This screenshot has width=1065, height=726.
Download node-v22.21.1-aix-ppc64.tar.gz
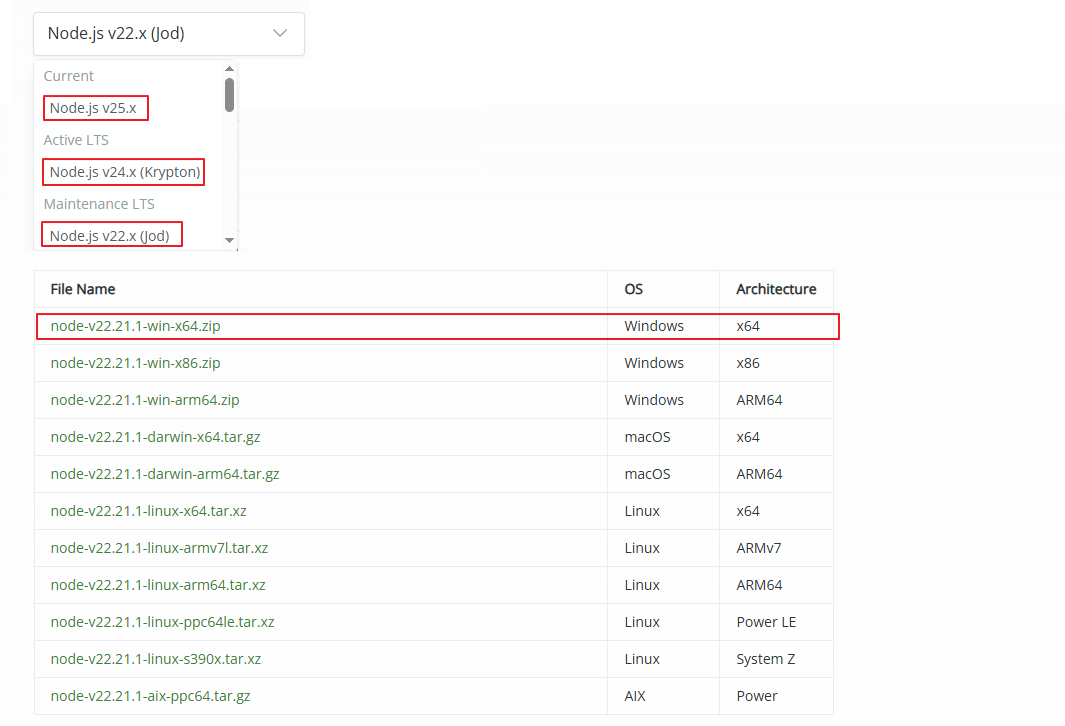[x=150, y=696]
